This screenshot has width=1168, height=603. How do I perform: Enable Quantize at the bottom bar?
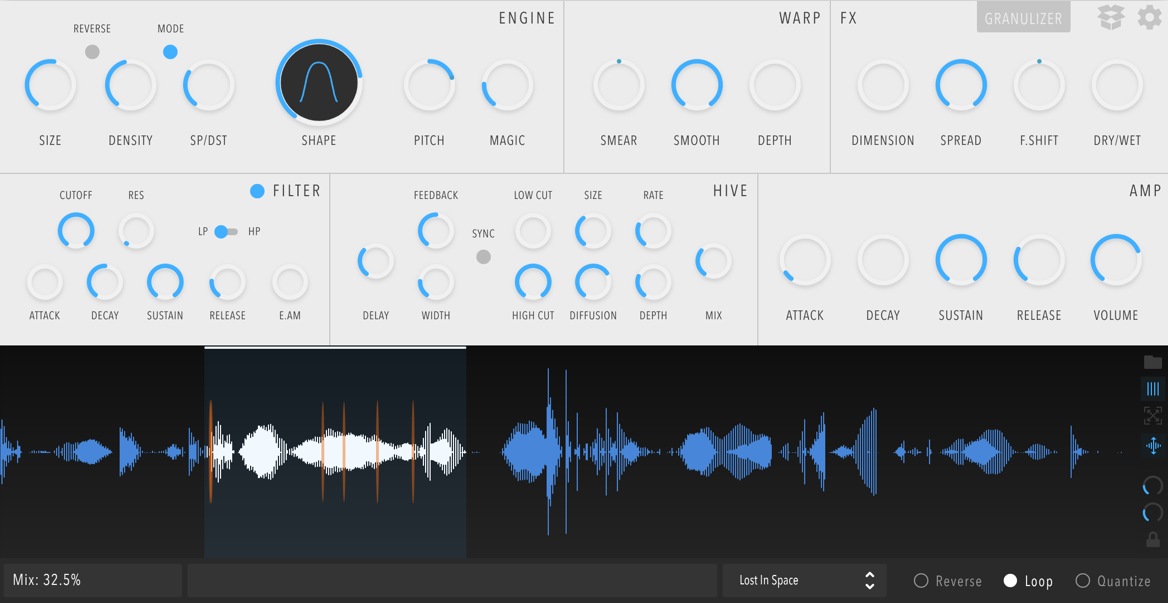1082,580
